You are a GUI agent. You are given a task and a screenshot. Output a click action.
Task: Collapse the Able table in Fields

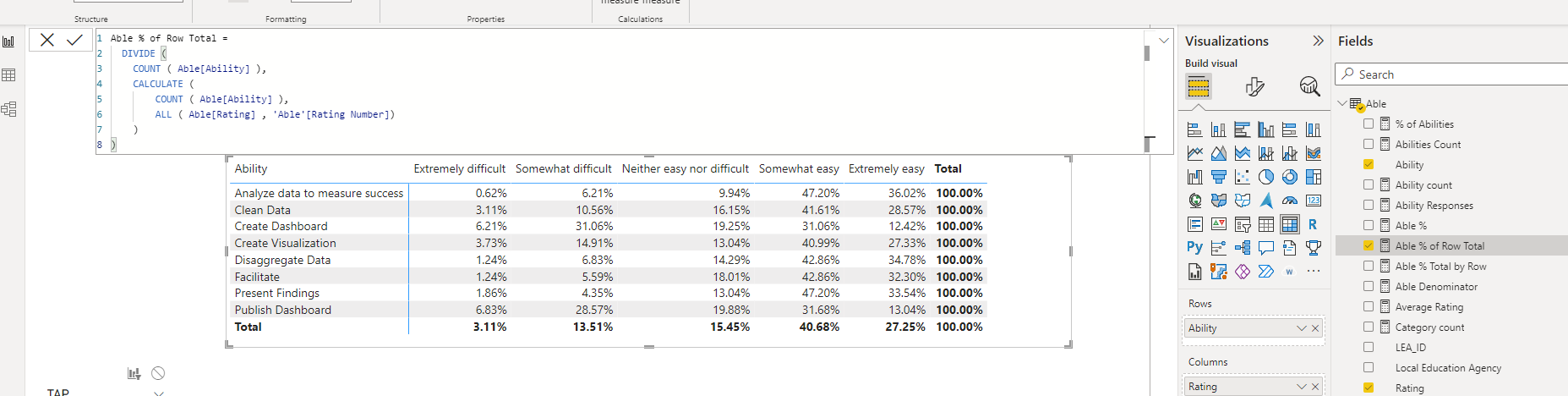click(x=1342, y=103)
